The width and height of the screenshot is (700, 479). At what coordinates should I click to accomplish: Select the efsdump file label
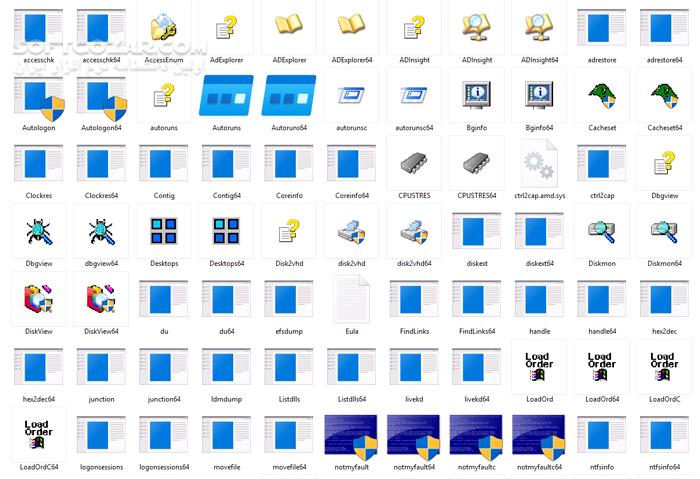289,331
